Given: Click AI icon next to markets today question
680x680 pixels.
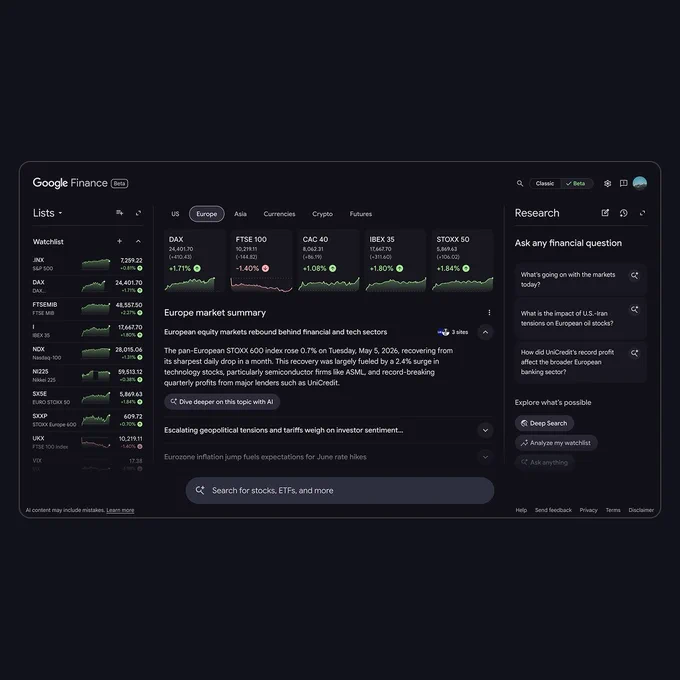Looking at the screenshot, I should pyautogui.click(x=634, y=275).
